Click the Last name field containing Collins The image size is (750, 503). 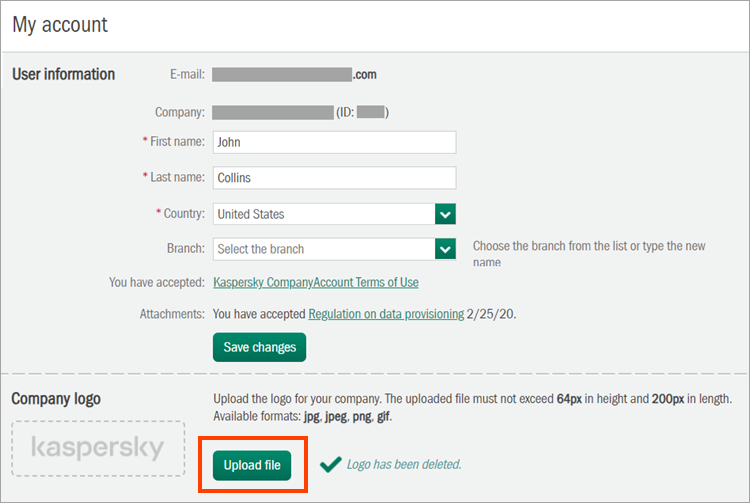click(x=334, y=178)
